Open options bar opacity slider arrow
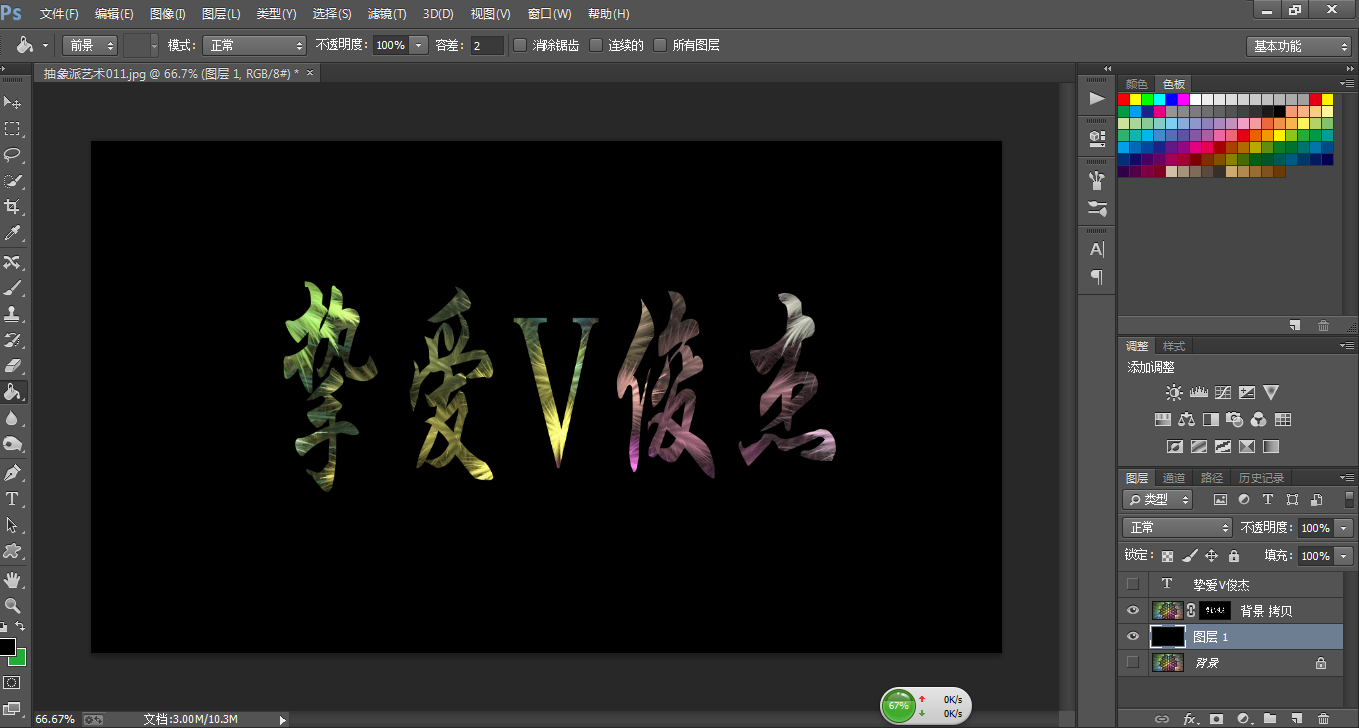 (x=418, y=45)
